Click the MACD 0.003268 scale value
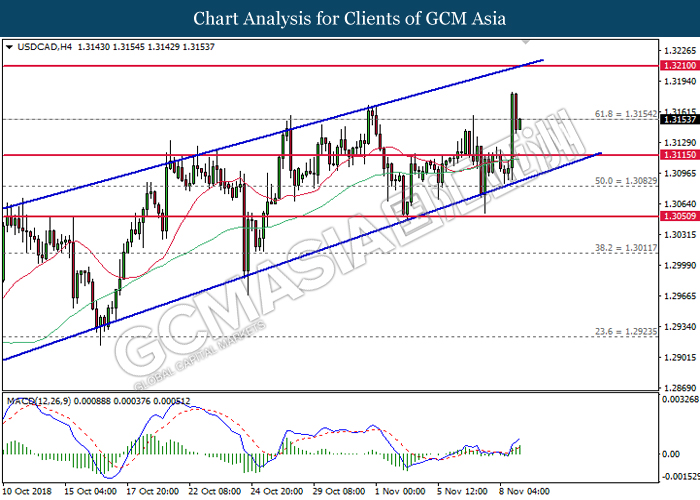Image resolution: width=700 pixels, height=500 pixels. coord(681,399)
